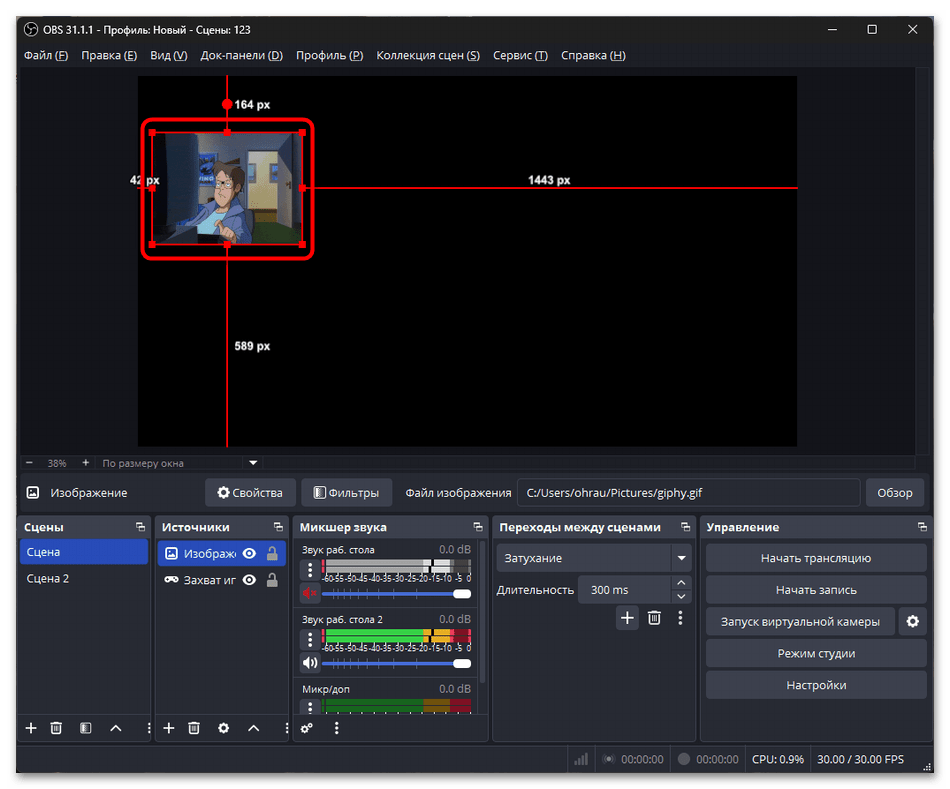
Task: Browse for image with Обзор button
Action: tap(894, 493)
